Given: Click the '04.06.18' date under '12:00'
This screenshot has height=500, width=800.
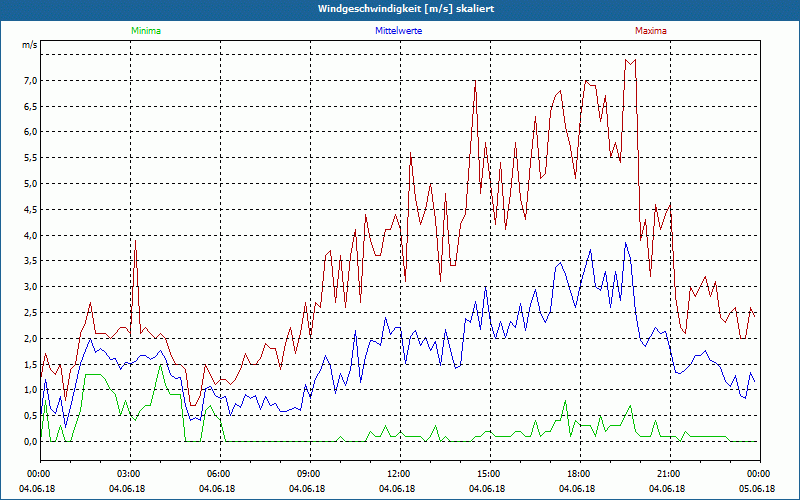Looking at the screenshot, I should [x=397, y=488].
